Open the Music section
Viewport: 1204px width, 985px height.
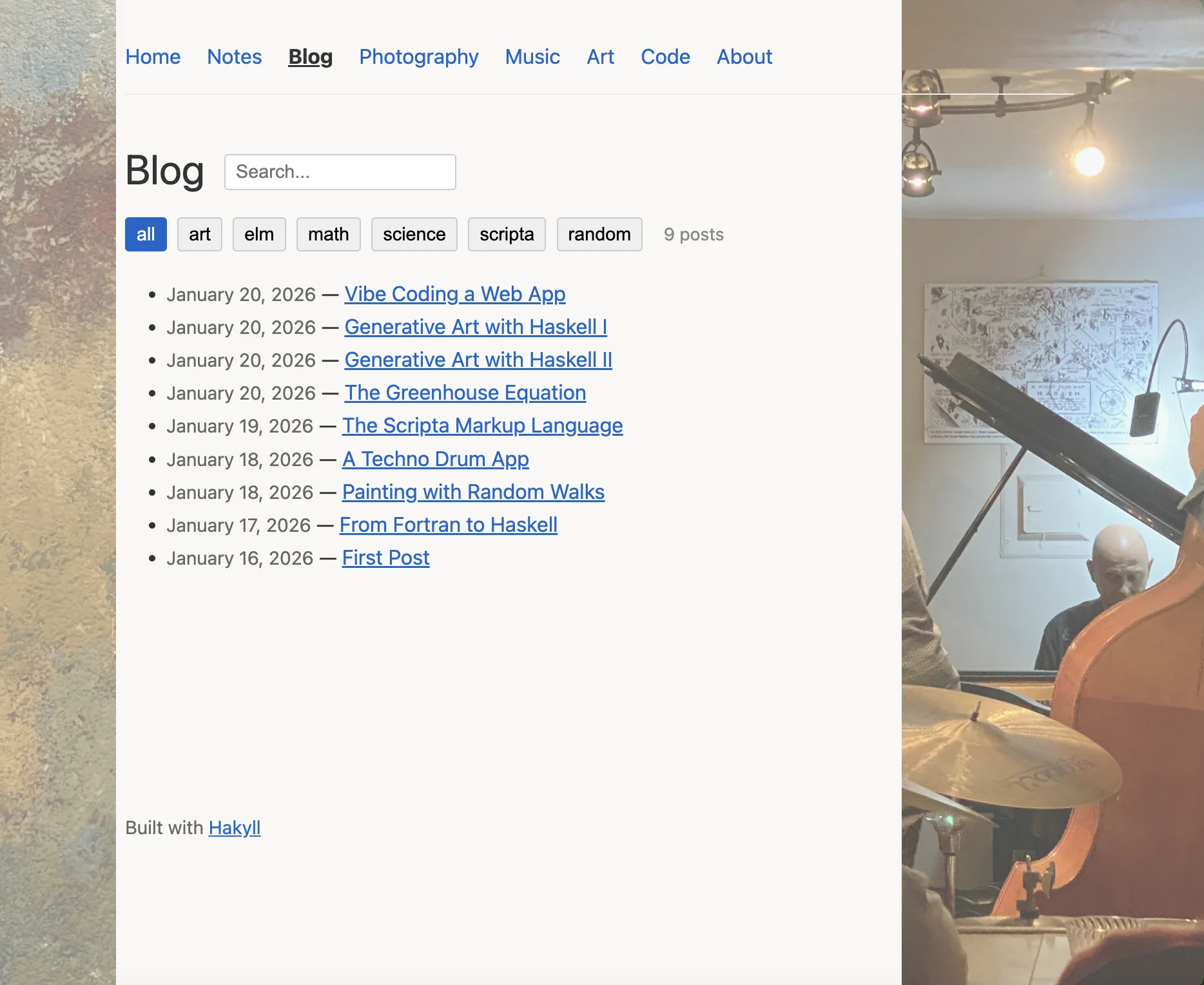532,57
